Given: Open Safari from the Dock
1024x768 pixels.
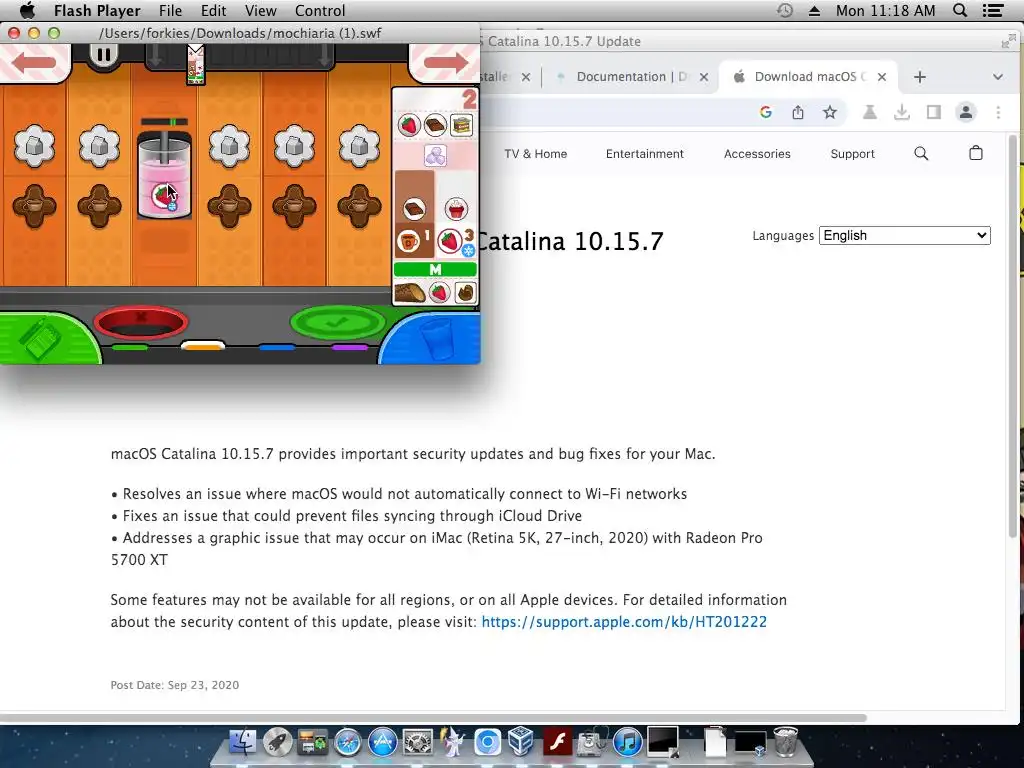Looking at the screenshot, I should coord(347,743).
